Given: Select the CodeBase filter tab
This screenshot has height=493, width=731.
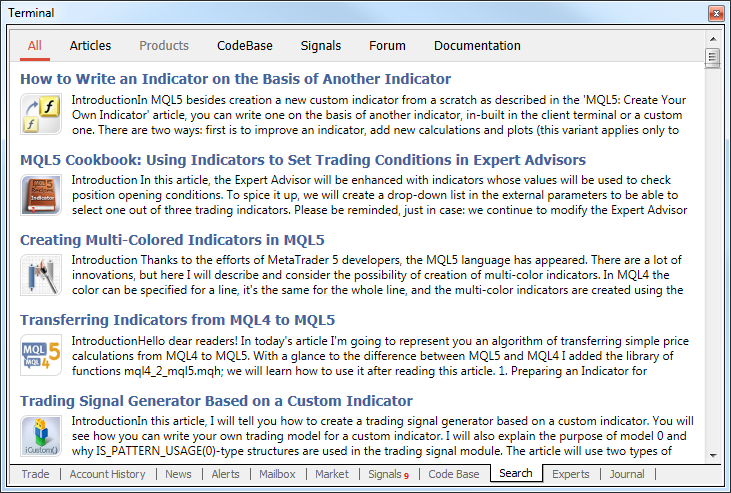Looking at the screenshot, I should (245, 46).
